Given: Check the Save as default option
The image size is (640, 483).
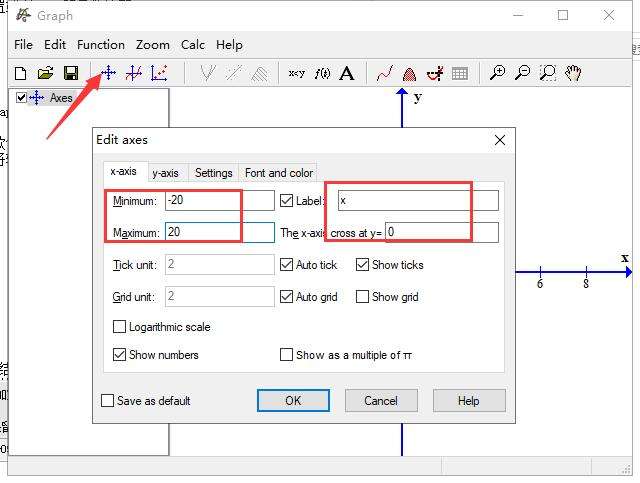Looking at the screenshot, I should (108, 401).
